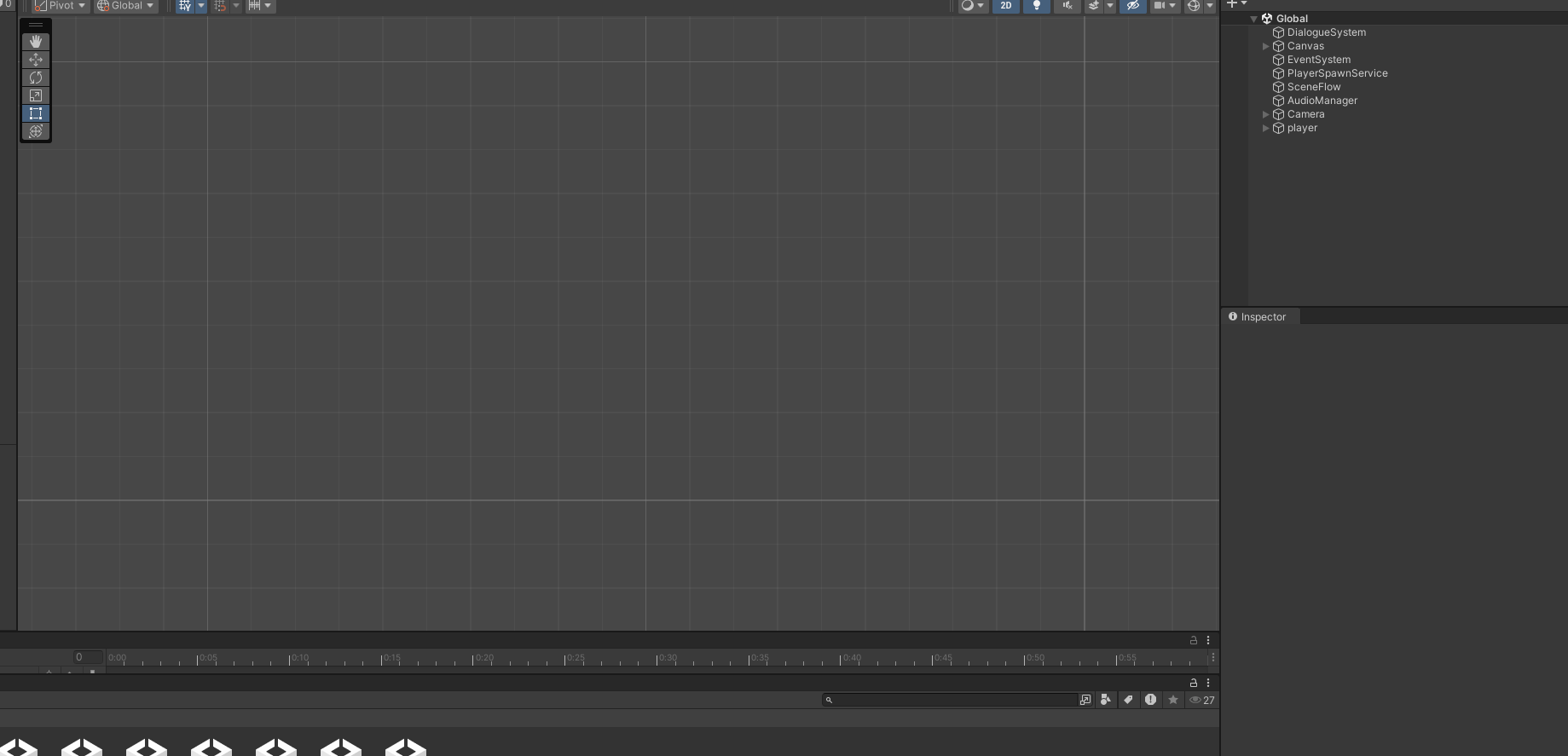The width and height of the screenshot is (1568, 756).
Task: Select the Hand view tool
Action: point(36,41)
